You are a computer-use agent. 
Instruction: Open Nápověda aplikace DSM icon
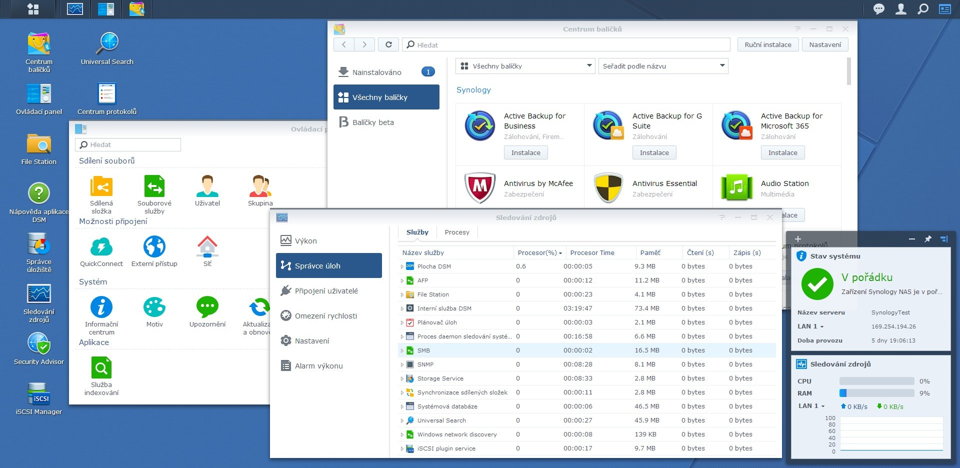coord(39,194)
